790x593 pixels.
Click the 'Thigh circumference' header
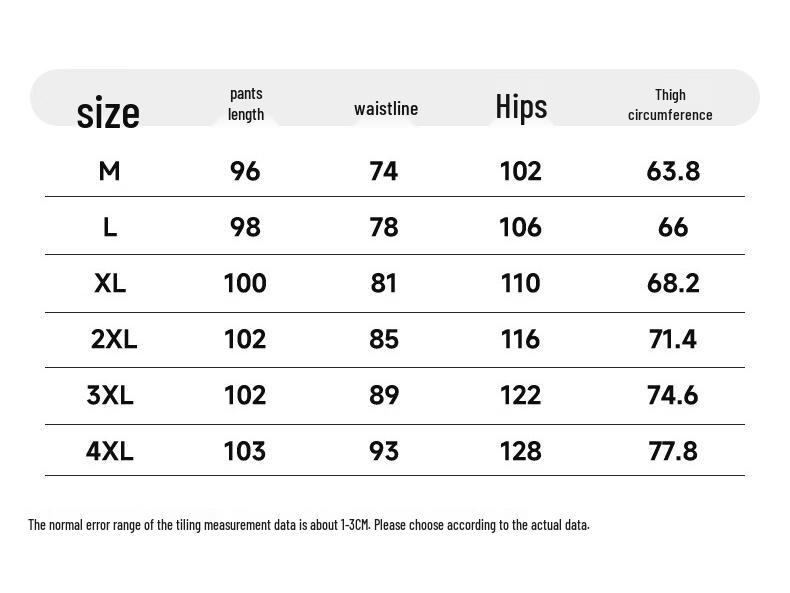(x=670, y=105)
